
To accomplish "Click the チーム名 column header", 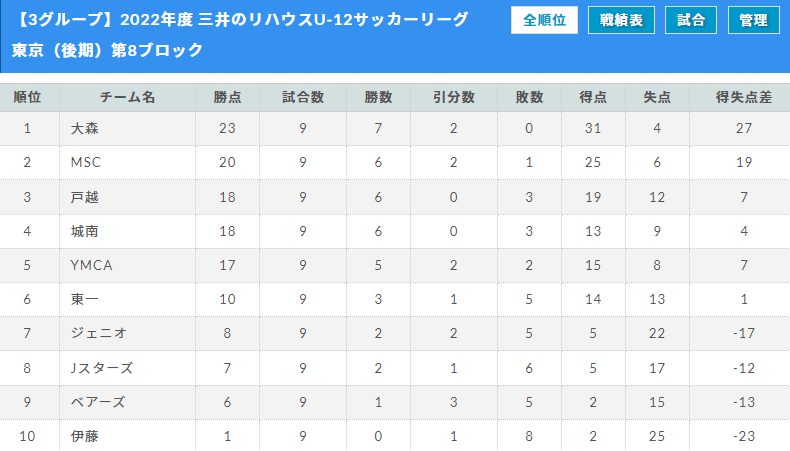I will (x=127, y=97).
